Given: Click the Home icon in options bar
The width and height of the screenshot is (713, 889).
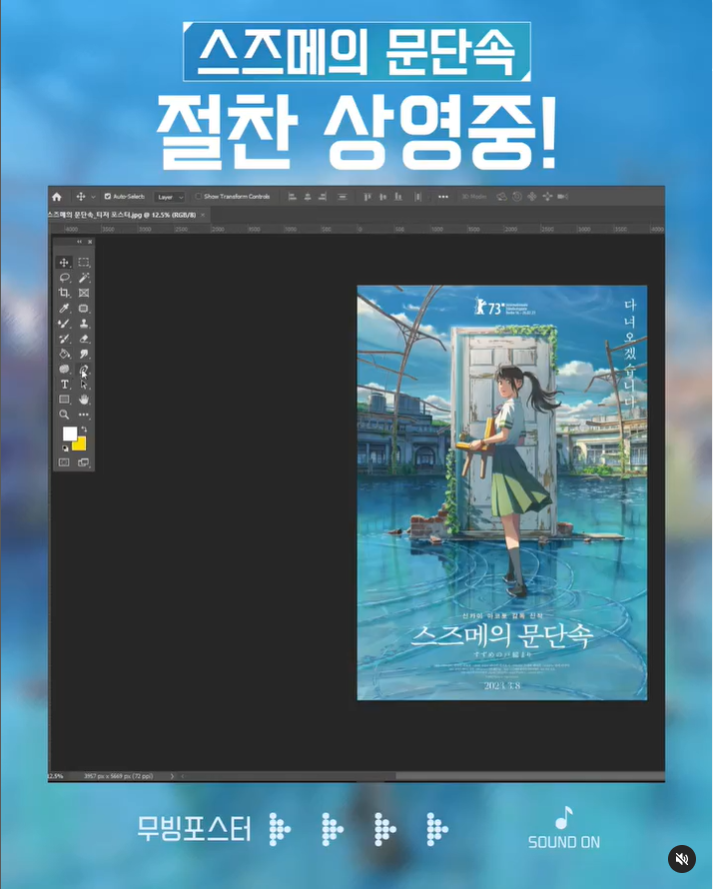Looking at the screenshot, I should (57, 197).
